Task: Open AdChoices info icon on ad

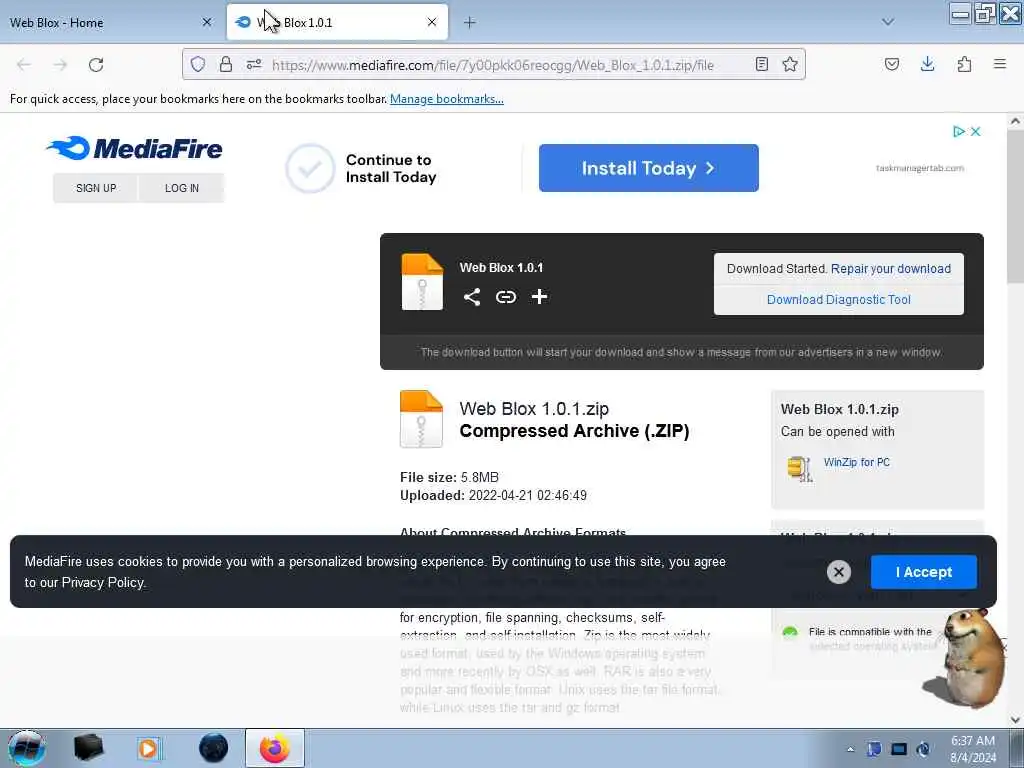Action: pos(959,131)
